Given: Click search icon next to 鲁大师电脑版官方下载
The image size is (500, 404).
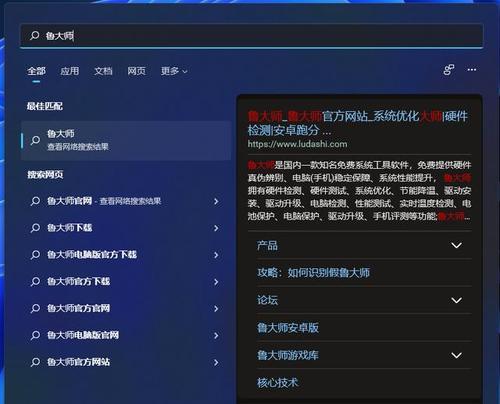Looking at the screenshot, I should [35, 255].
